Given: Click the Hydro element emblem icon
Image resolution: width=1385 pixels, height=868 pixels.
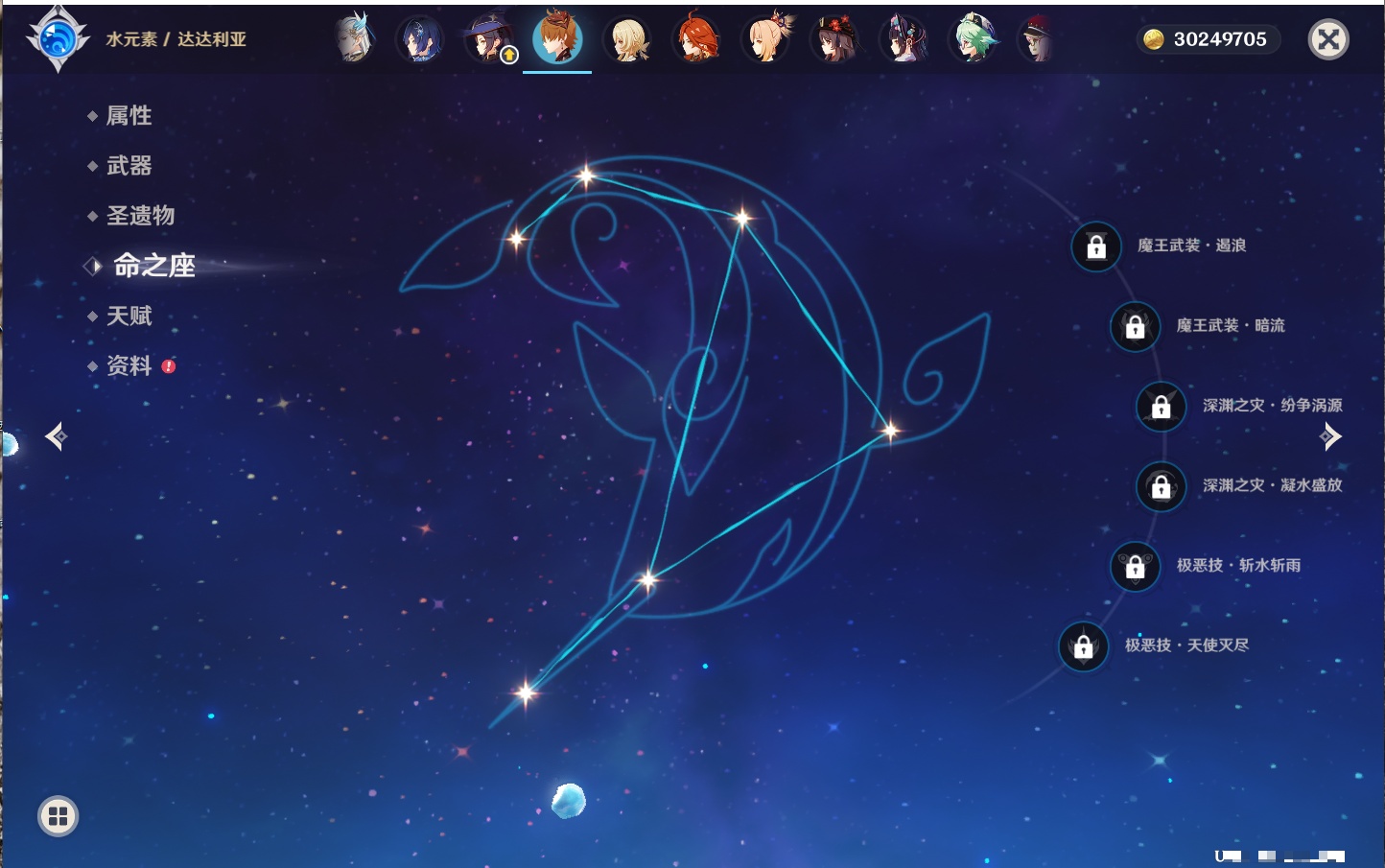Looking at the screenshot, I should [x=58, y=39].
